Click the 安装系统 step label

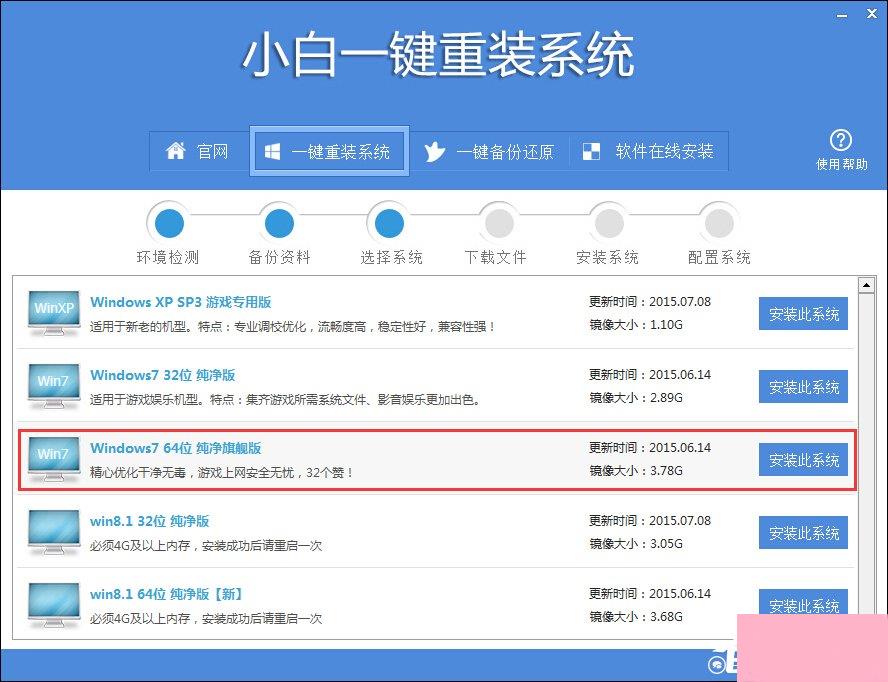click(607, 257)
